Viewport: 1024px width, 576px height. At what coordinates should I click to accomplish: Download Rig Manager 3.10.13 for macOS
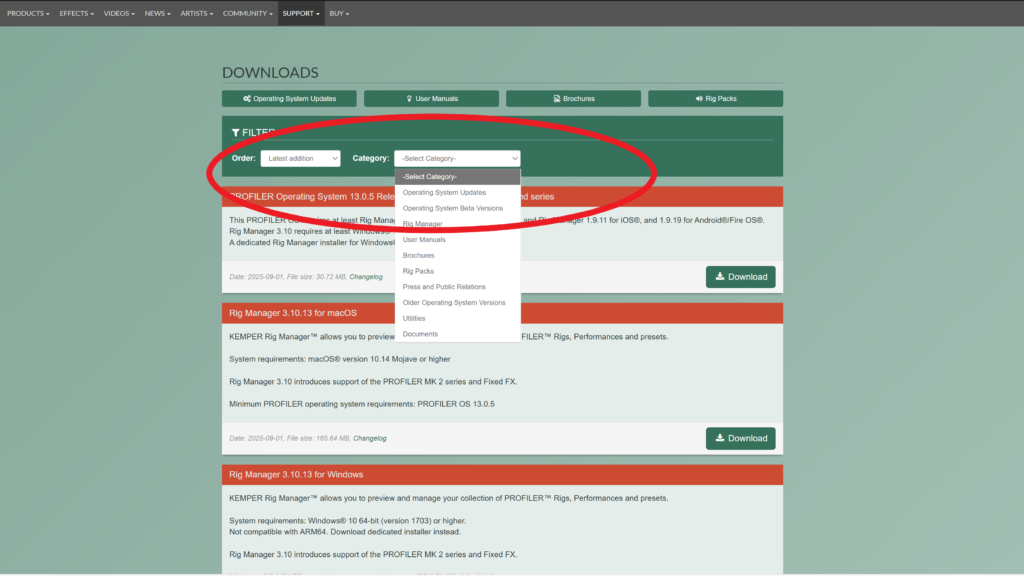coord(740,438)
